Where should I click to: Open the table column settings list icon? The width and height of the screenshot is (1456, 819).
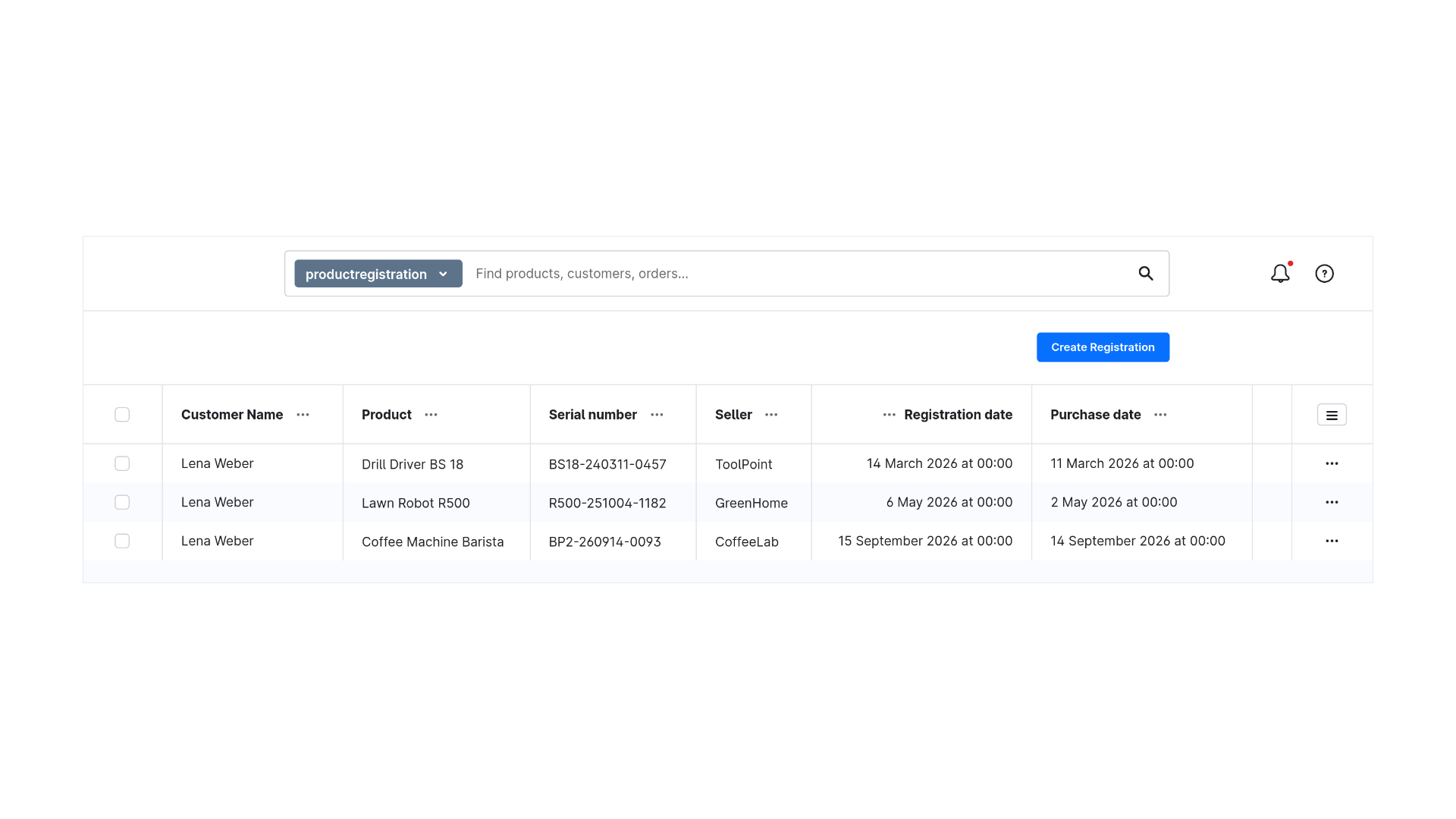point(1332,415)
